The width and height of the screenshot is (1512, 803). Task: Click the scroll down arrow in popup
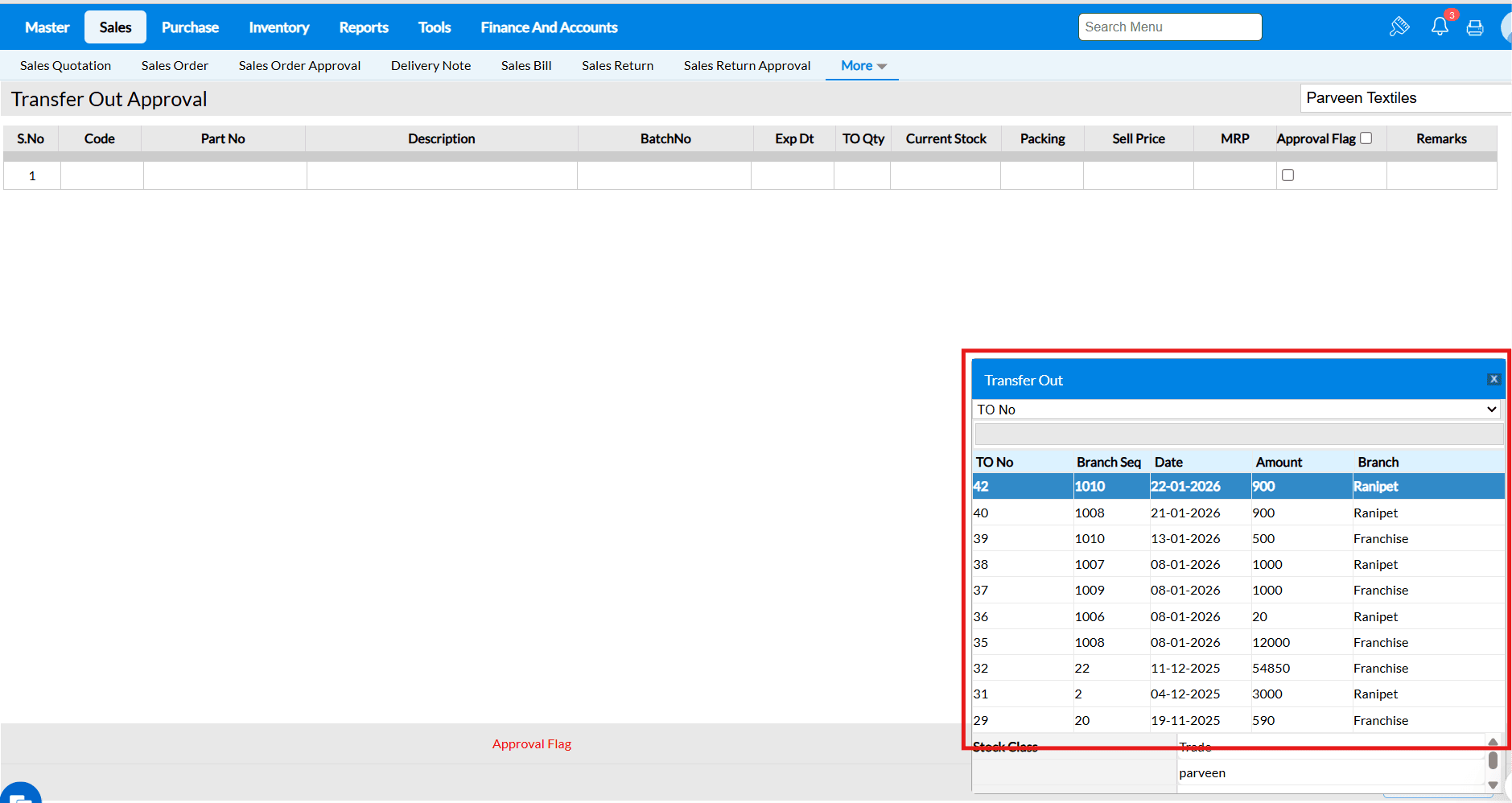tap(1493, 784)
